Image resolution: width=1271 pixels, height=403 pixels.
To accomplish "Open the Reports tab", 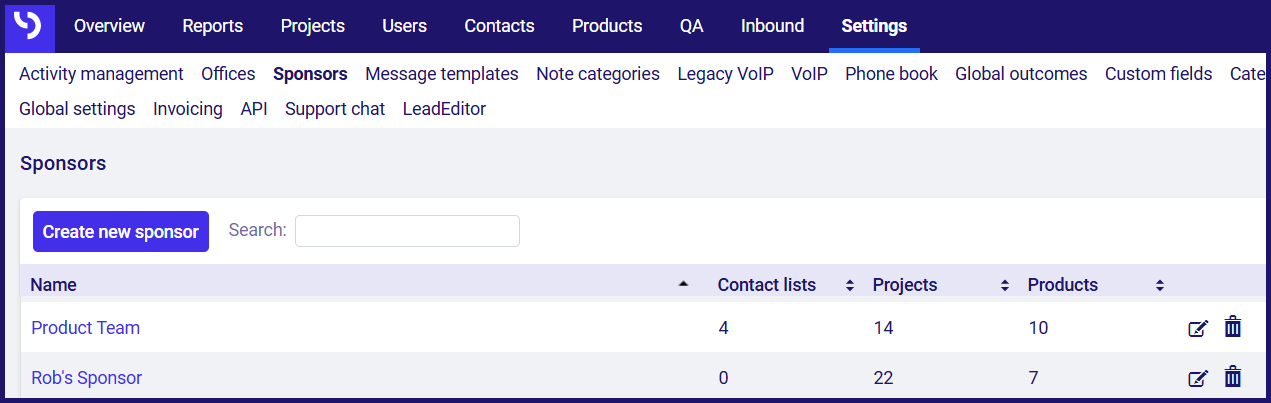I will pyautogui.click(x=212, y=26).
